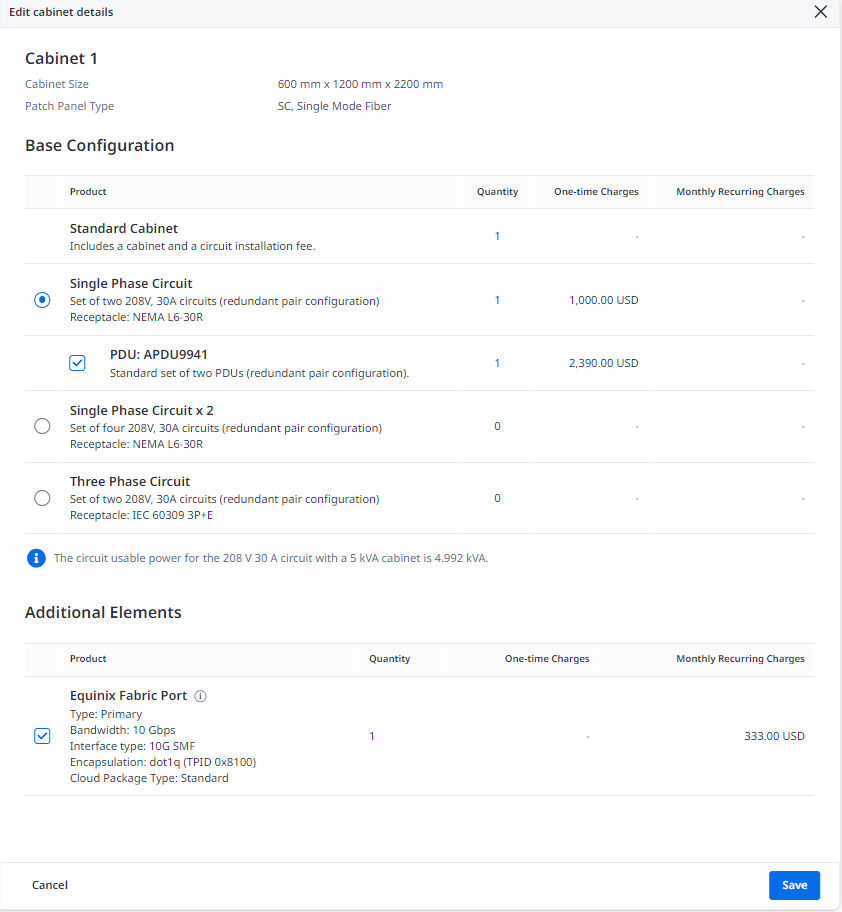Click the Equinix Fabric Port info icon
Screen dimensions: 842x912
point(200,696)
